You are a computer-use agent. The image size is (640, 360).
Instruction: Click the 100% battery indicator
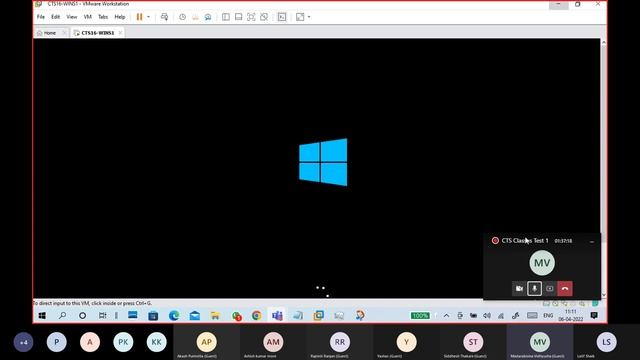[x=420, y=316]
